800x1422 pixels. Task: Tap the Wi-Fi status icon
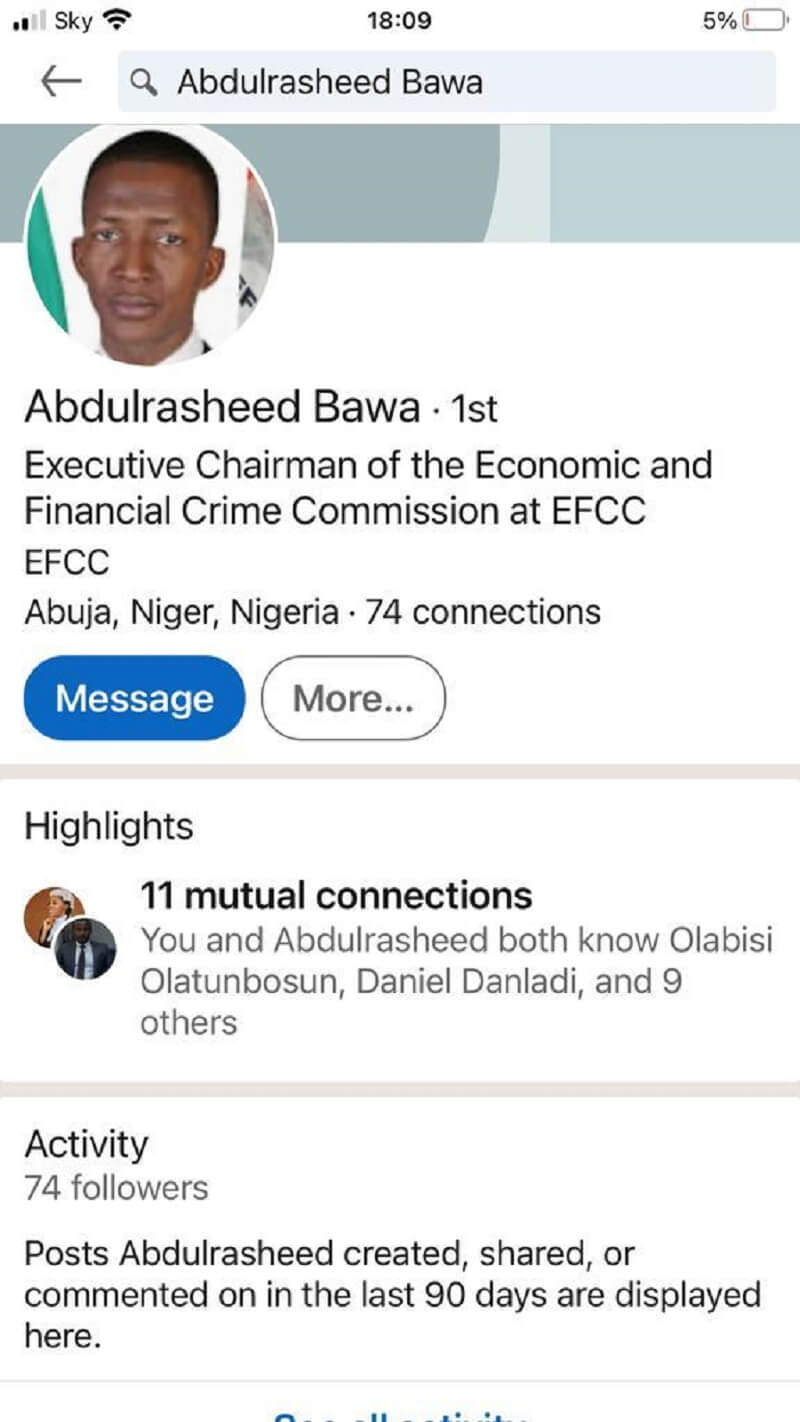118,21
